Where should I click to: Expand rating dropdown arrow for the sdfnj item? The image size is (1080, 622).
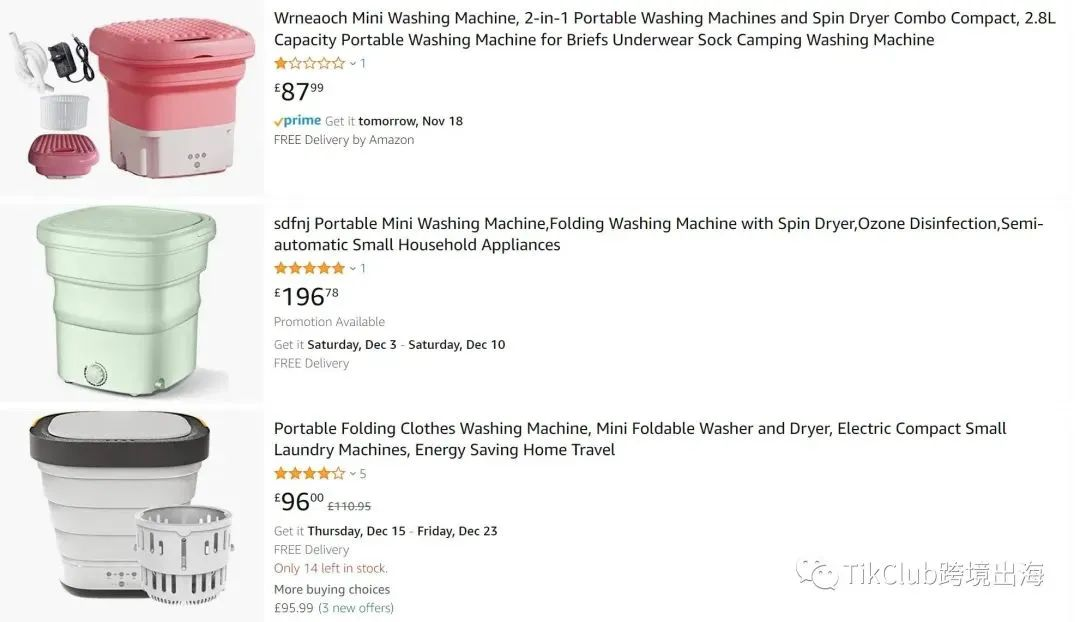353,268
